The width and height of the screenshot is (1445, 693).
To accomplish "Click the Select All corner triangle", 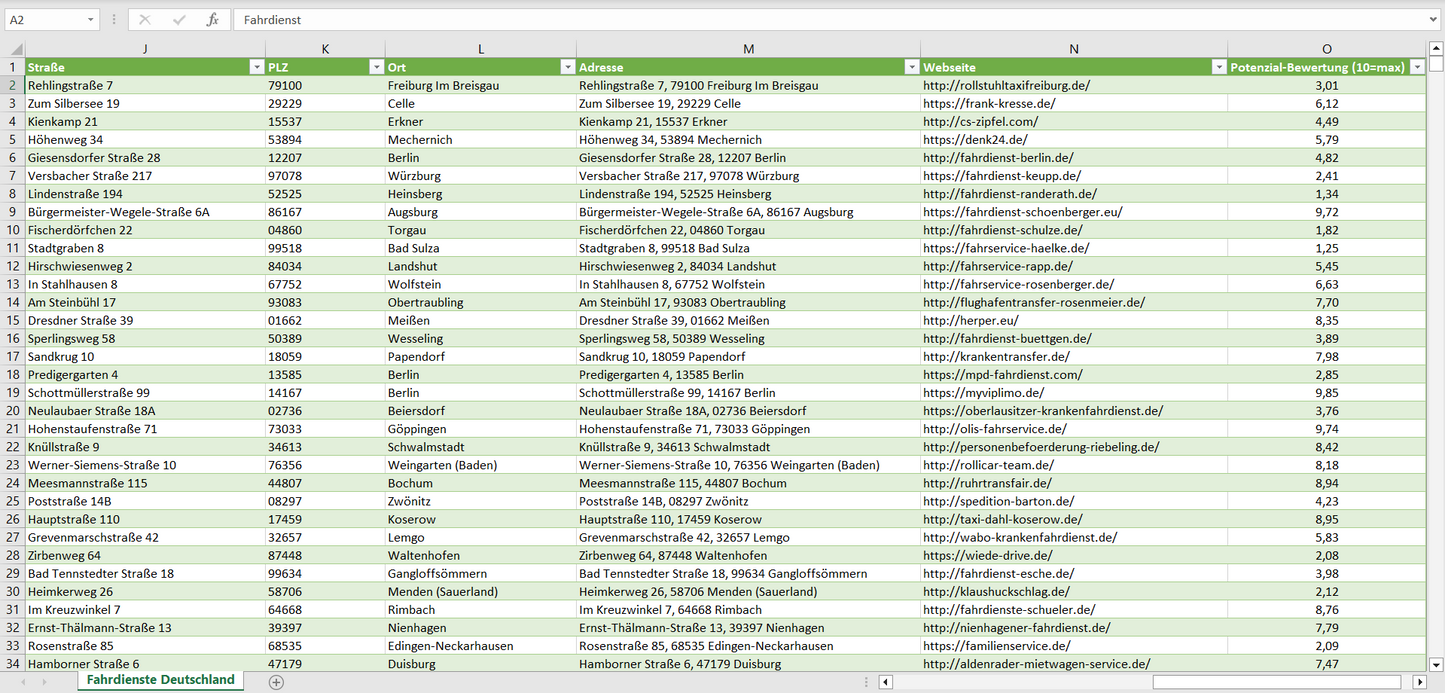I will pyautogui.click(x=14, y=49).
